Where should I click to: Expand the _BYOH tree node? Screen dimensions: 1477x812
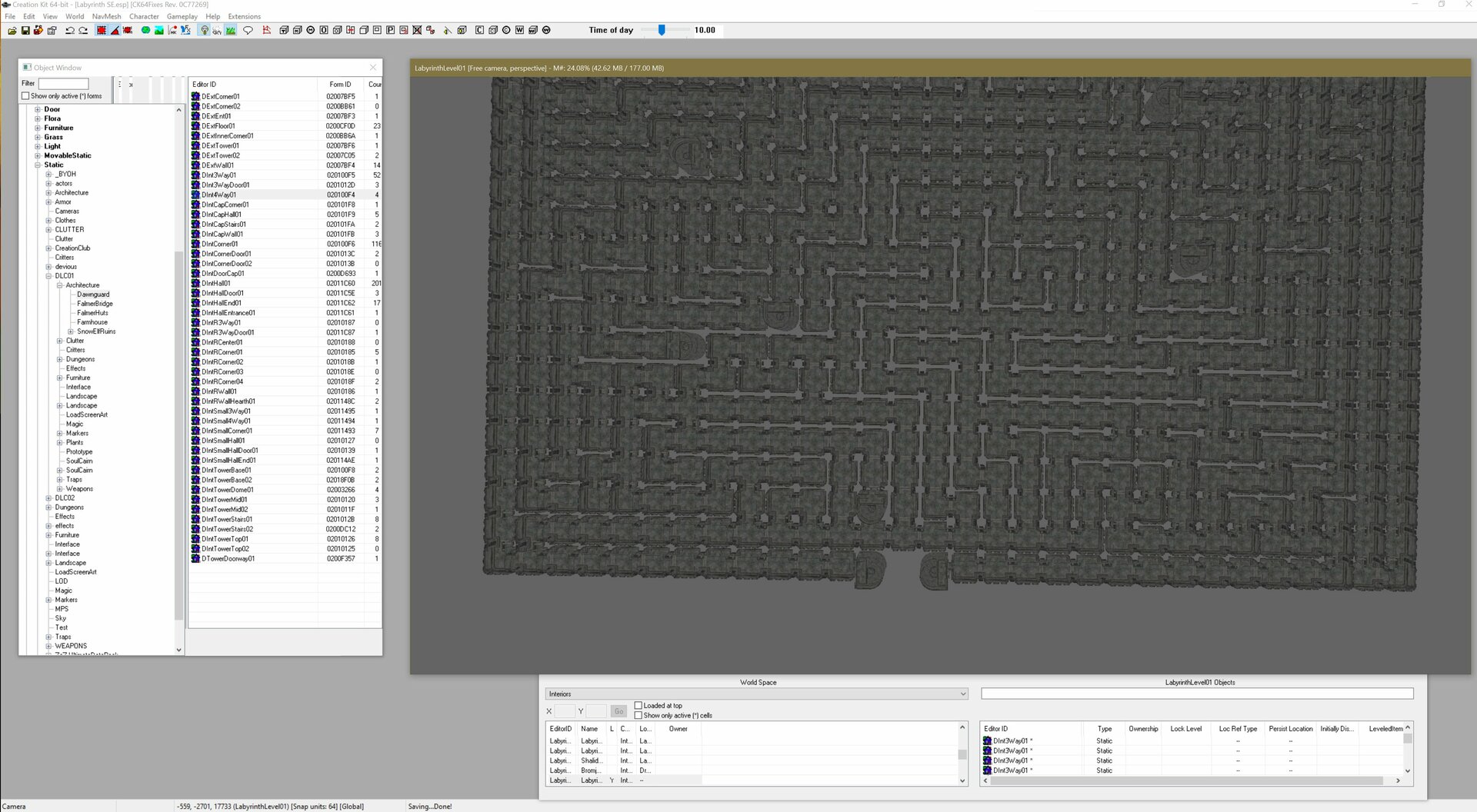click(48, 174)
